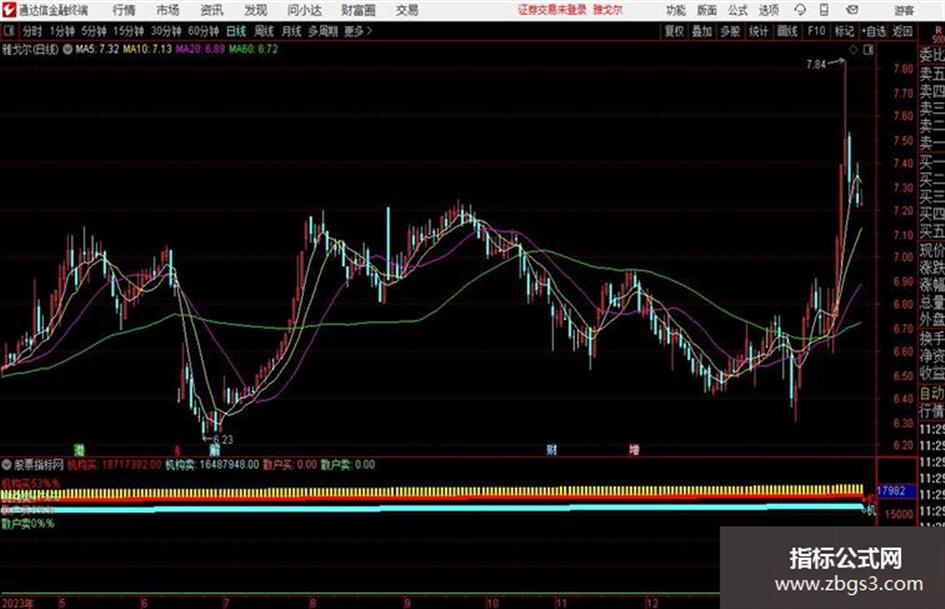This screenshot has width=945, height=609.
Task: Click the 统计 statistics toolbar button
Action: click(x=758, y=31)
